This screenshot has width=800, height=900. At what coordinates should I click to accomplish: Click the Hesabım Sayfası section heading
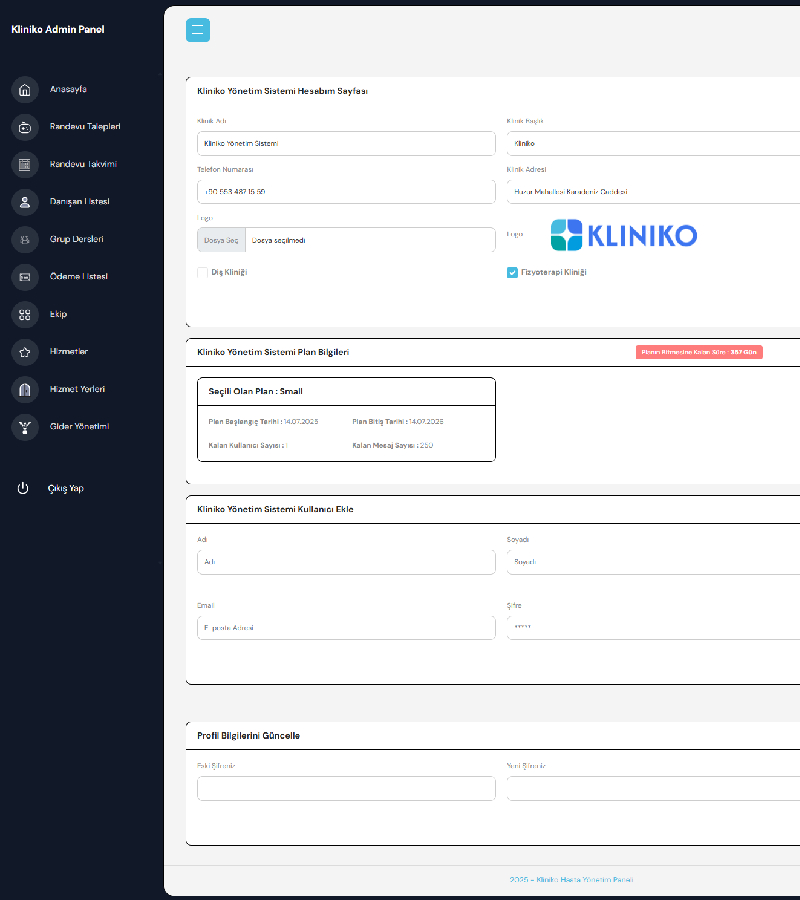(x=282, y=91)
